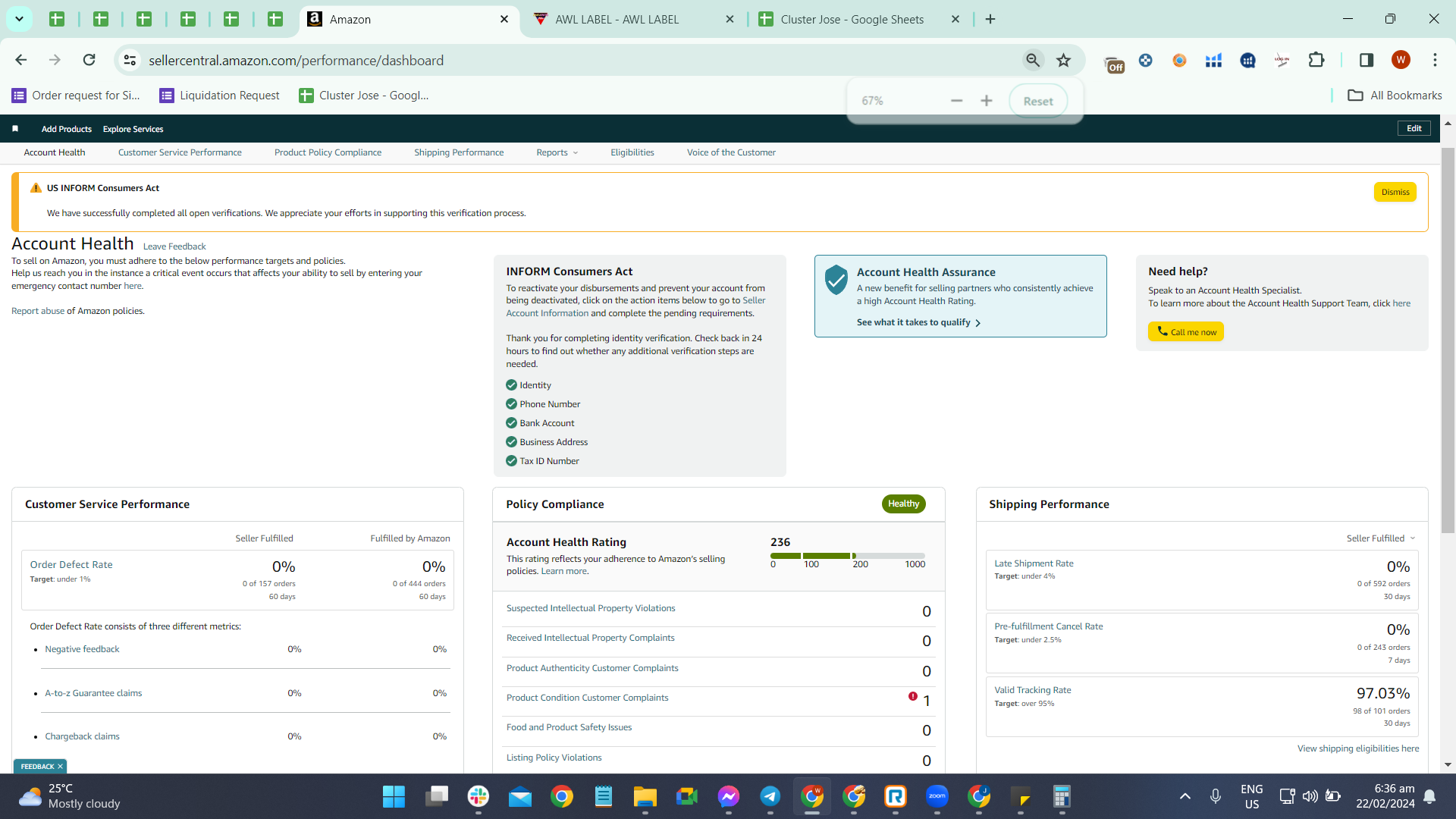
Task: Click the Edit button in the top bar
Action: tap(1414, 128)
